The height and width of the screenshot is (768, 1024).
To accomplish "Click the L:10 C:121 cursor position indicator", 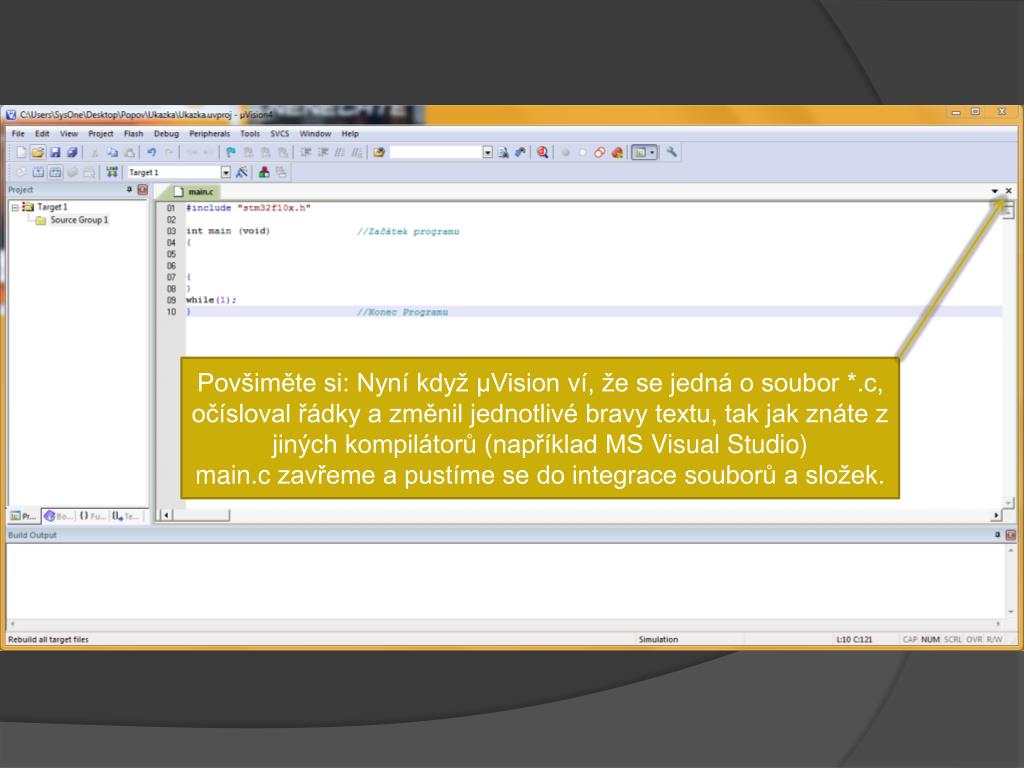I will click(x=854, y=639).
